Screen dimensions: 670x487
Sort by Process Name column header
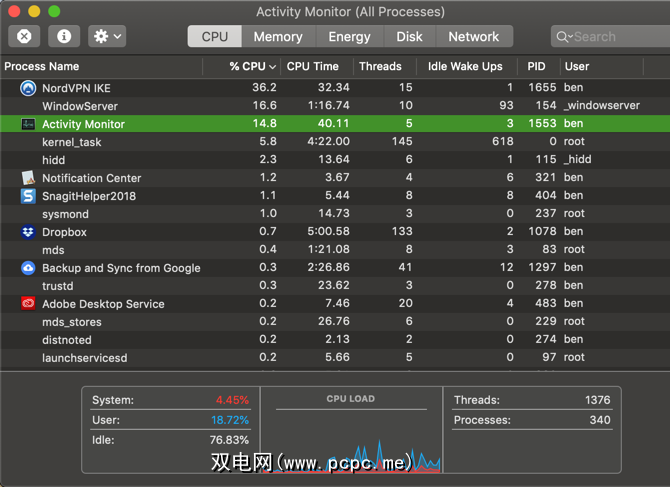tap(42, 66)
